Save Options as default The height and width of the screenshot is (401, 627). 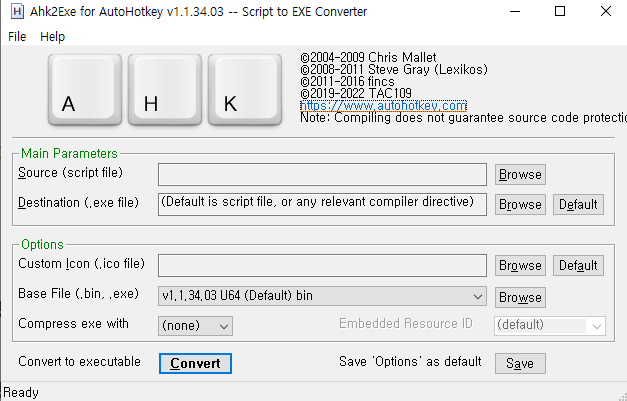[520, 363]
